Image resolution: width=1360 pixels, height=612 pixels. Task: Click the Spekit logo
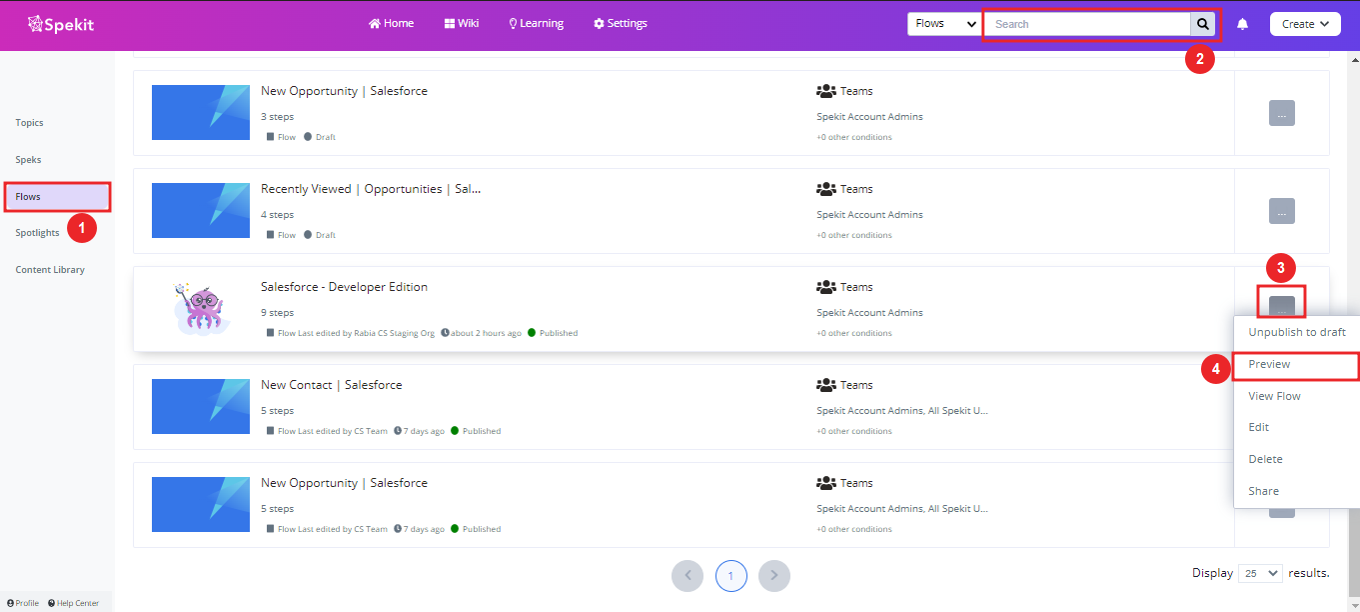pyautogui.click(x=61, y=23)
